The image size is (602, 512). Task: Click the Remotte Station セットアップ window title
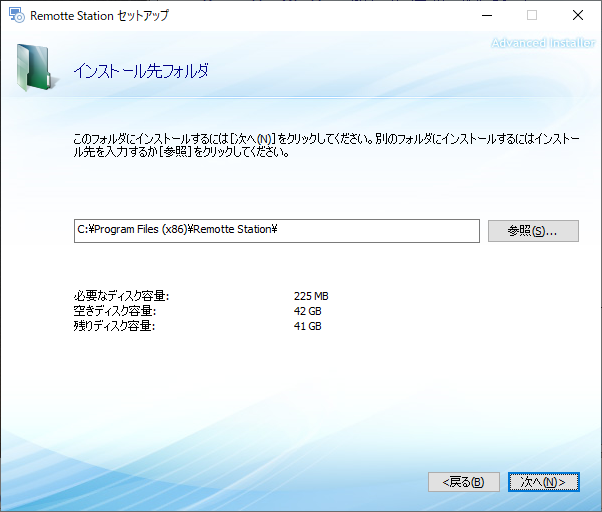pos(99,15)
